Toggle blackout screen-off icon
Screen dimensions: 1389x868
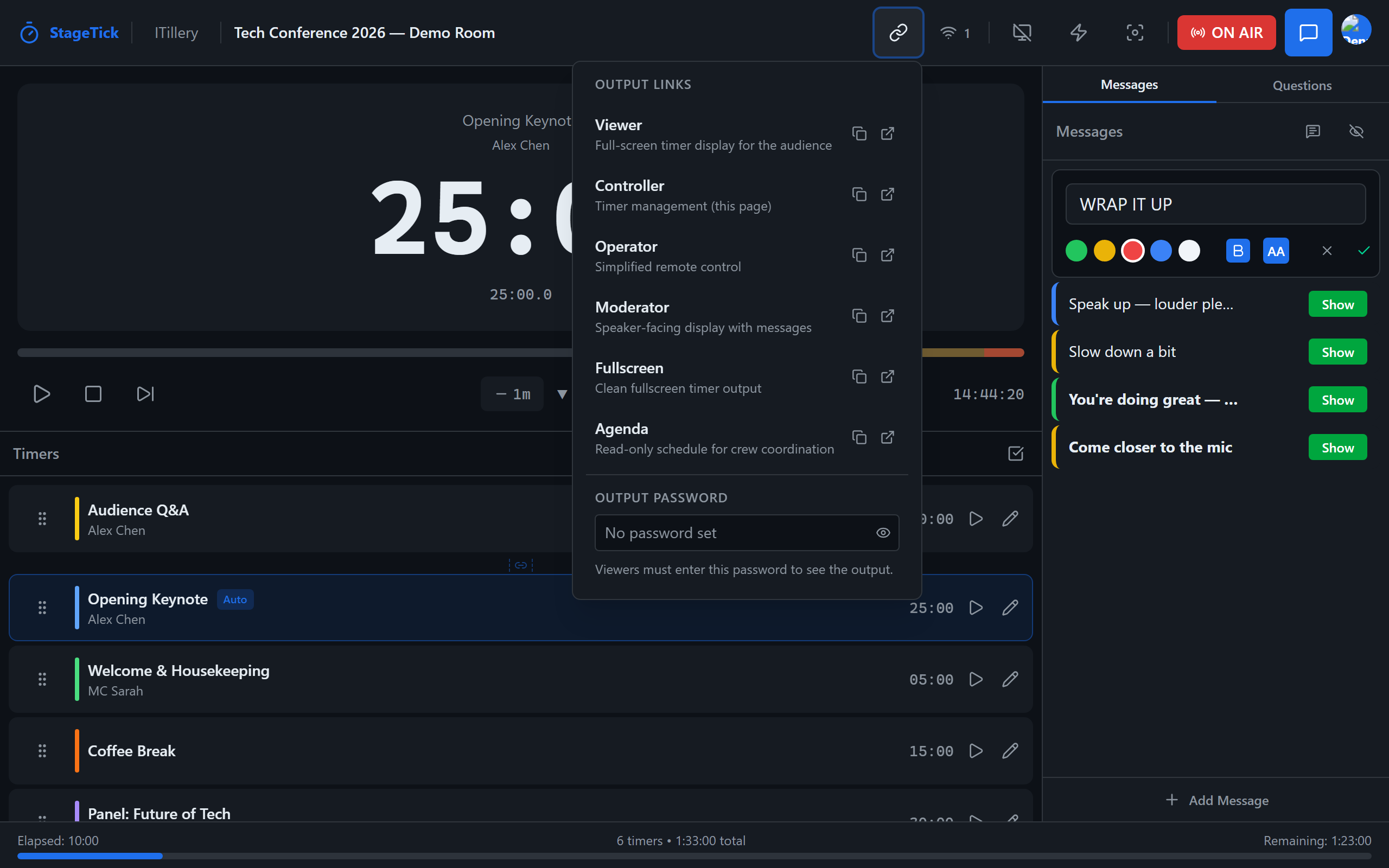[1022, 33]
